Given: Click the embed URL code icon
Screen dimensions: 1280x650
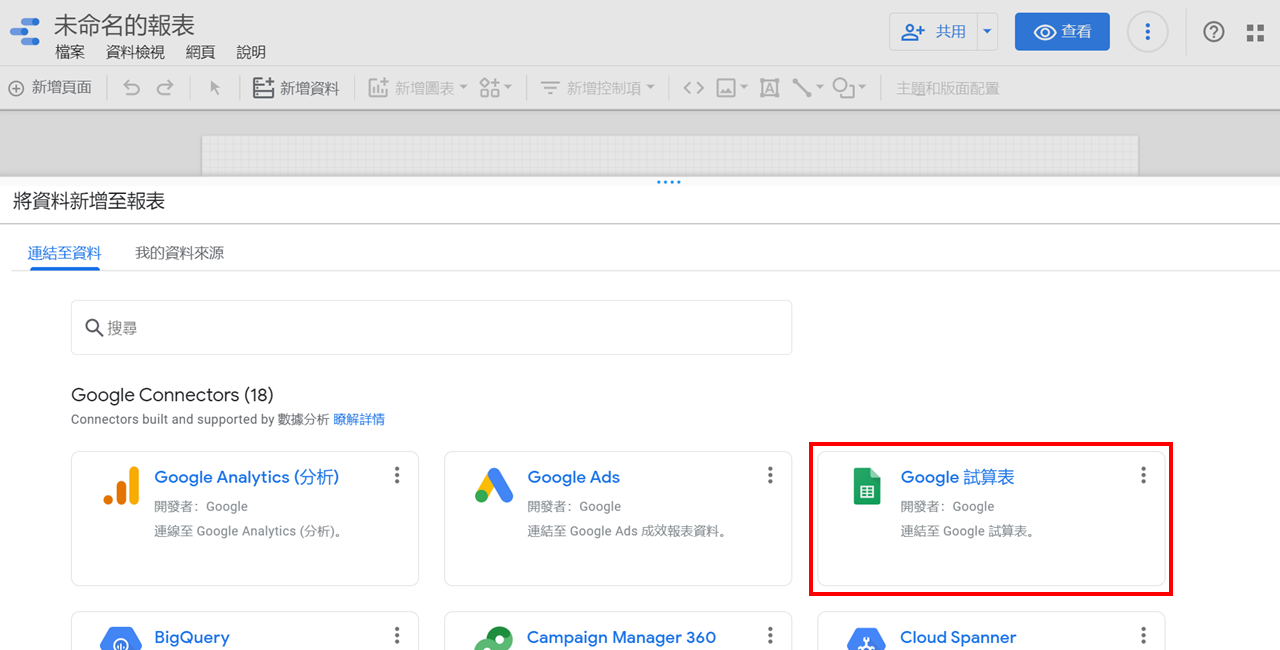Looking at the screenshot, I should pyautogui.click(x=693, y=88).
